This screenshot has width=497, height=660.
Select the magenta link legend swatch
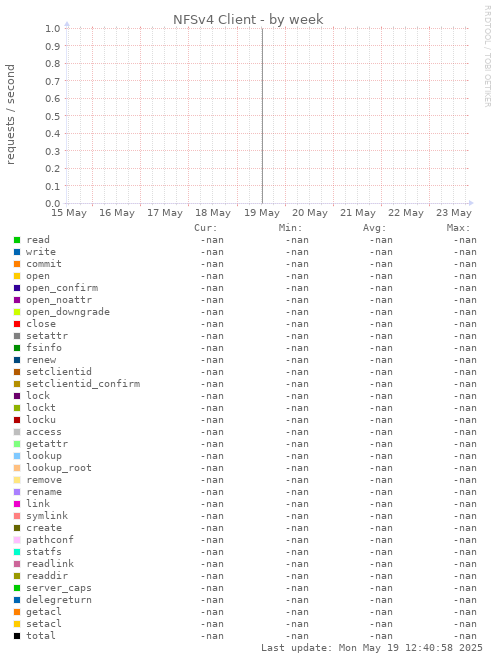coord(17,504)
